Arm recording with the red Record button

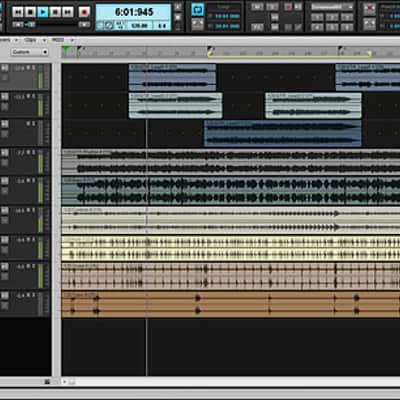(84, 12)
